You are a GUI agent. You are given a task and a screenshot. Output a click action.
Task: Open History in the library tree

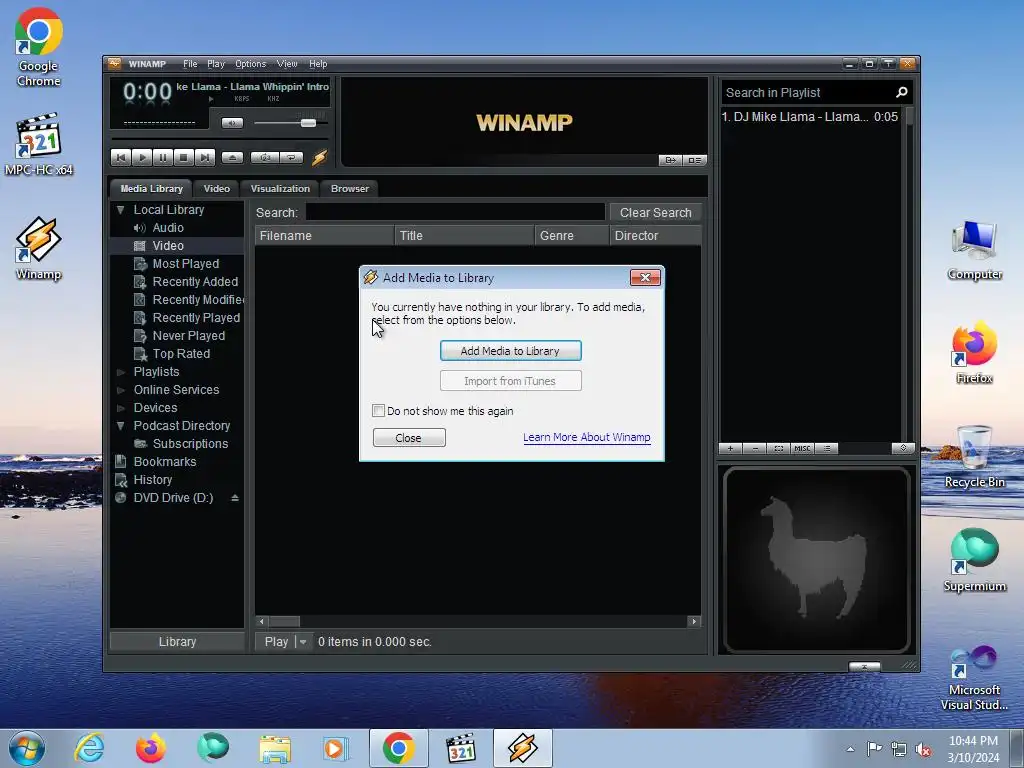click(x=152, y=480)
